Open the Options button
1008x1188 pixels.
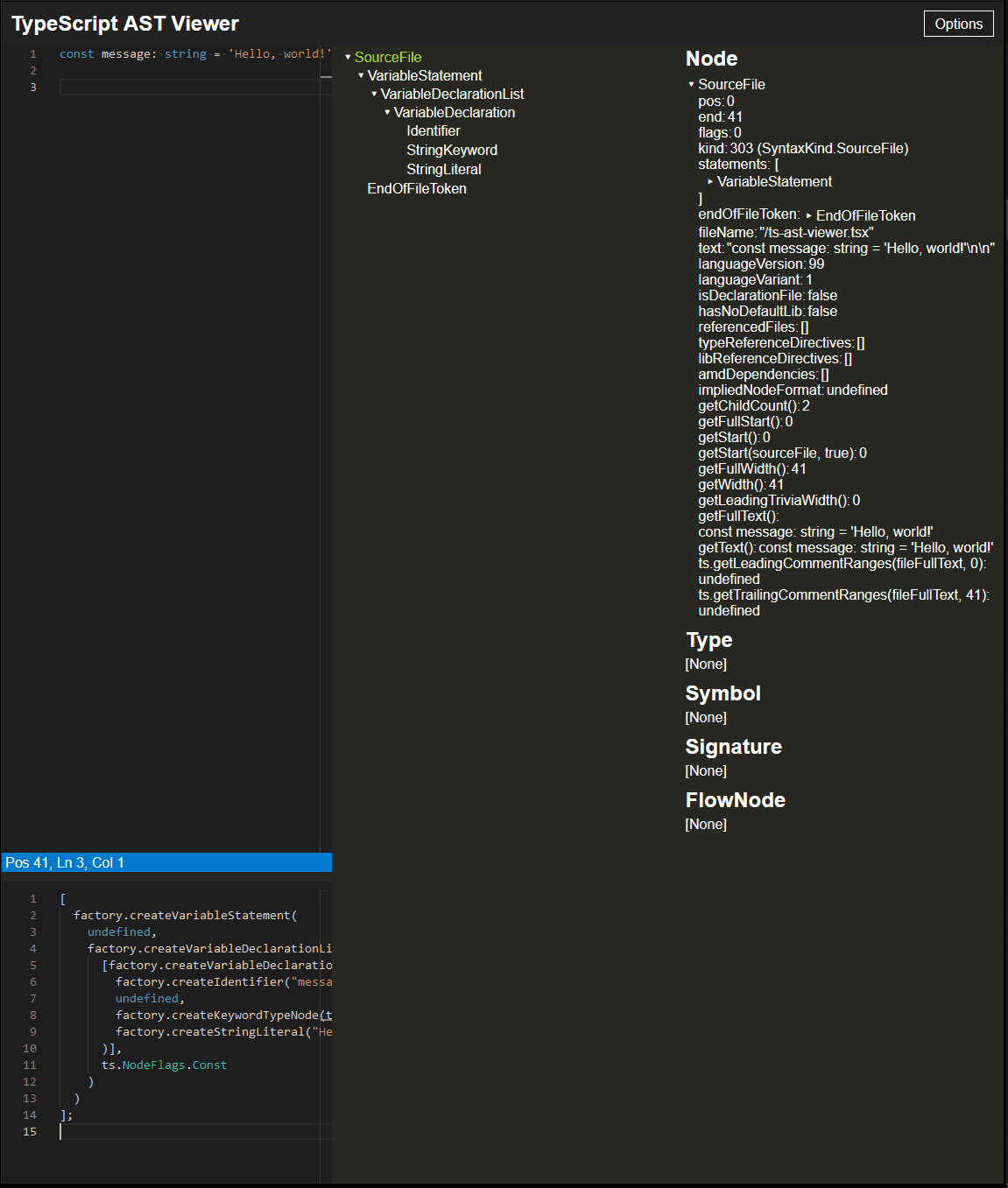point(958,24)
